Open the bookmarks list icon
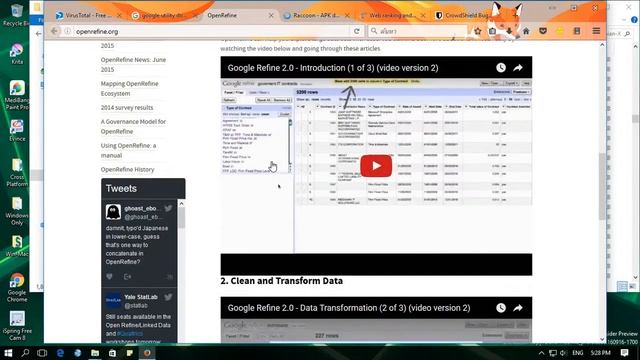Image resolution: width=640 pixels, height=360 pixels. (493, 31)
